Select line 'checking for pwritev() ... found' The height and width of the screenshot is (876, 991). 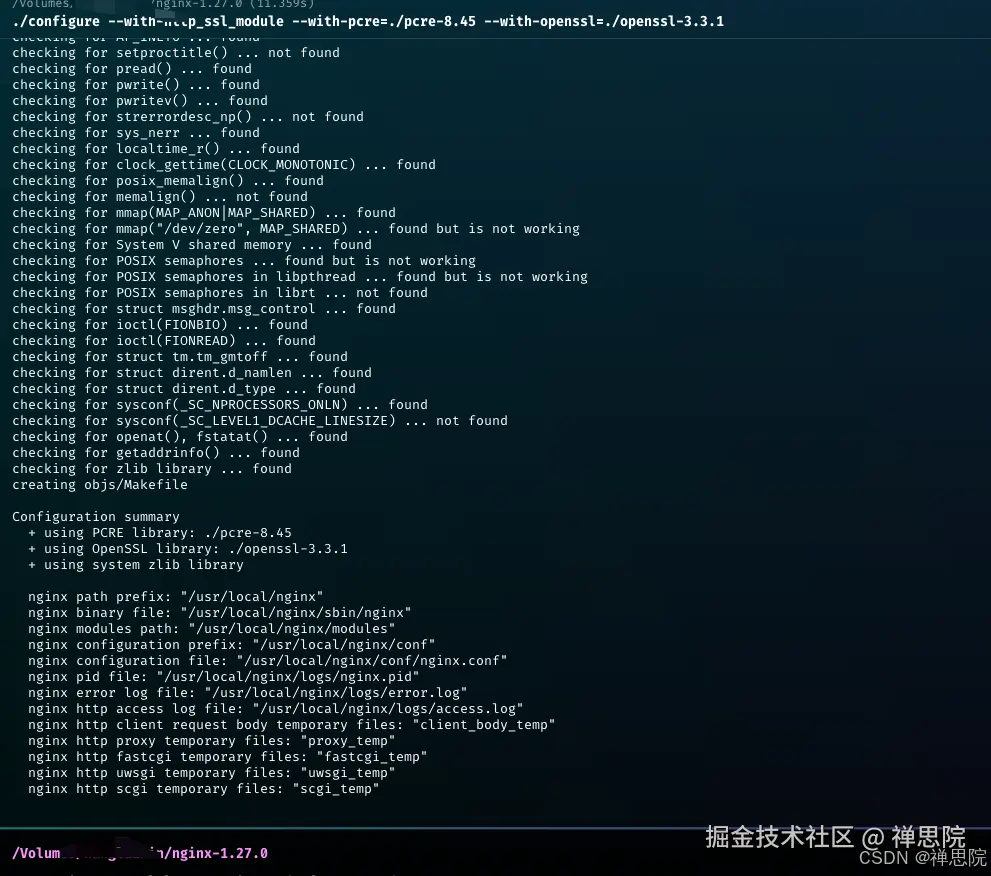pyautogui.click(x=140, y=100)
